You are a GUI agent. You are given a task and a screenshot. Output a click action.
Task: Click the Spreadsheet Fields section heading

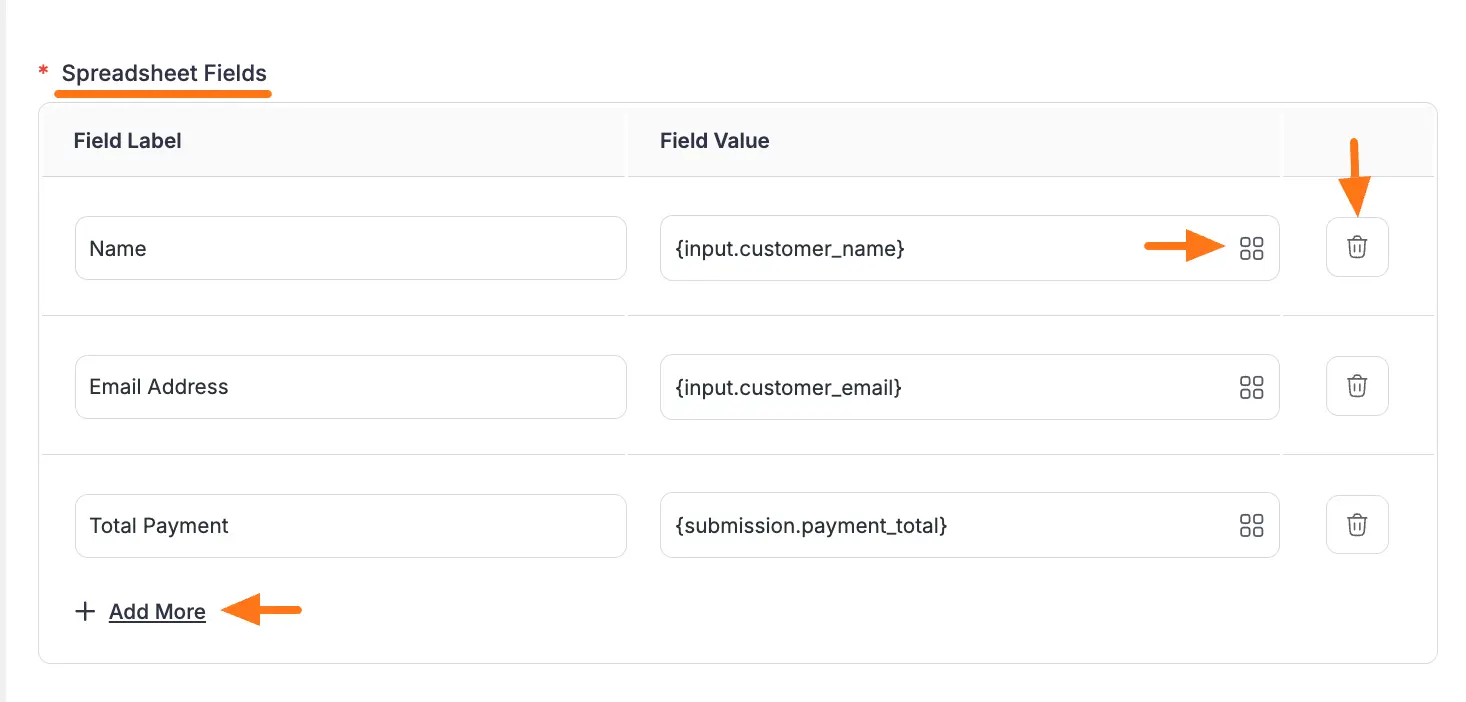[x=164, y=74]
